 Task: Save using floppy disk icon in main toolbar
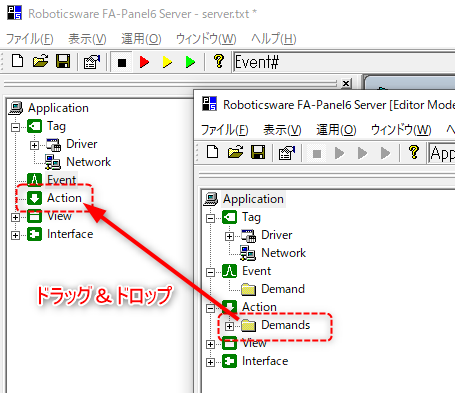[x=63, y=61]
